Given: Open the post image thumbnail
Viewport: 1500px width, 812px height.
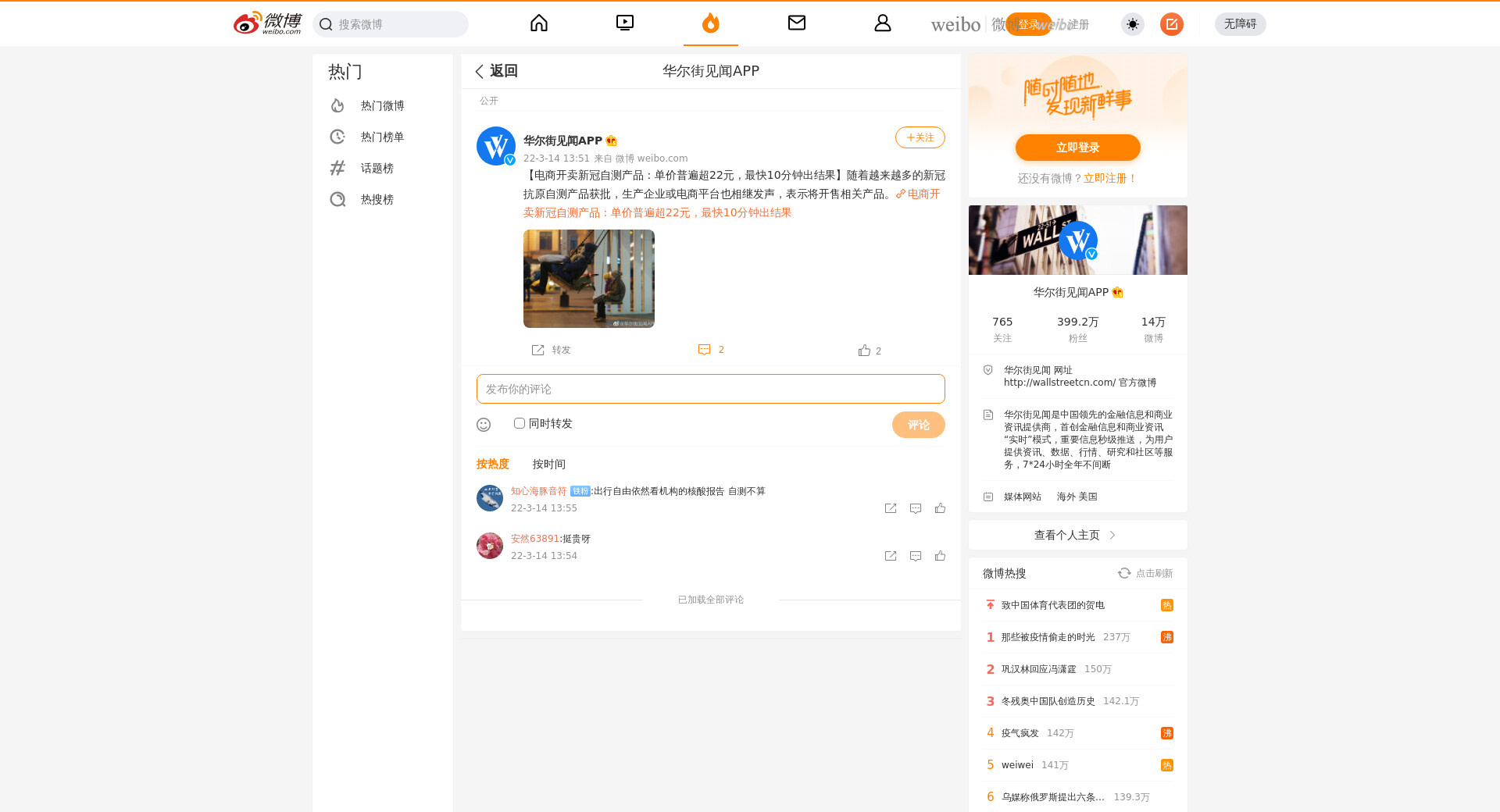Looking at the screenshot, I should (x=589, y=279).
